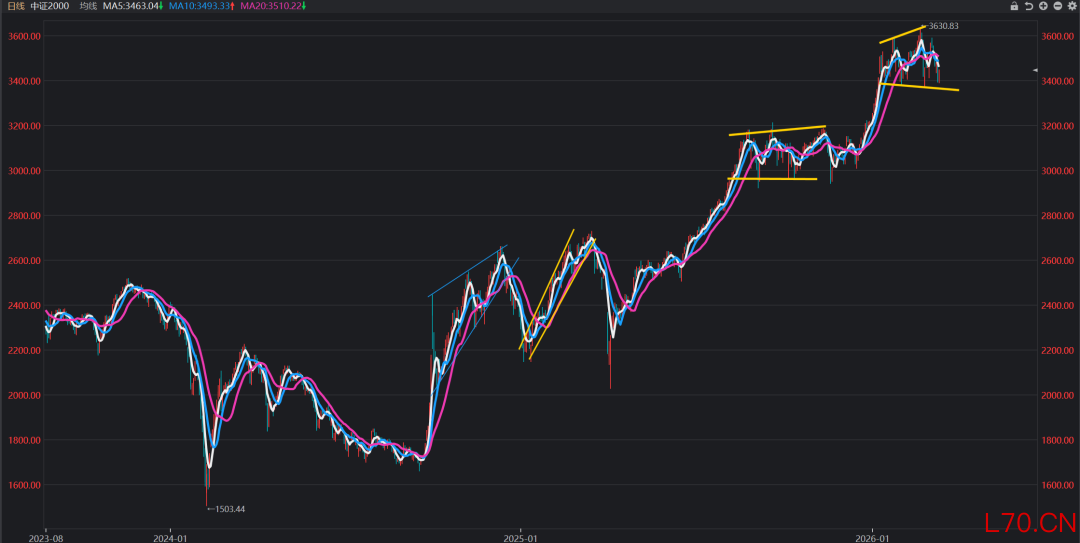Click the 均线 indicator label
The image size is (1080, 543).
pyautogui.click(x=89, y=6)
